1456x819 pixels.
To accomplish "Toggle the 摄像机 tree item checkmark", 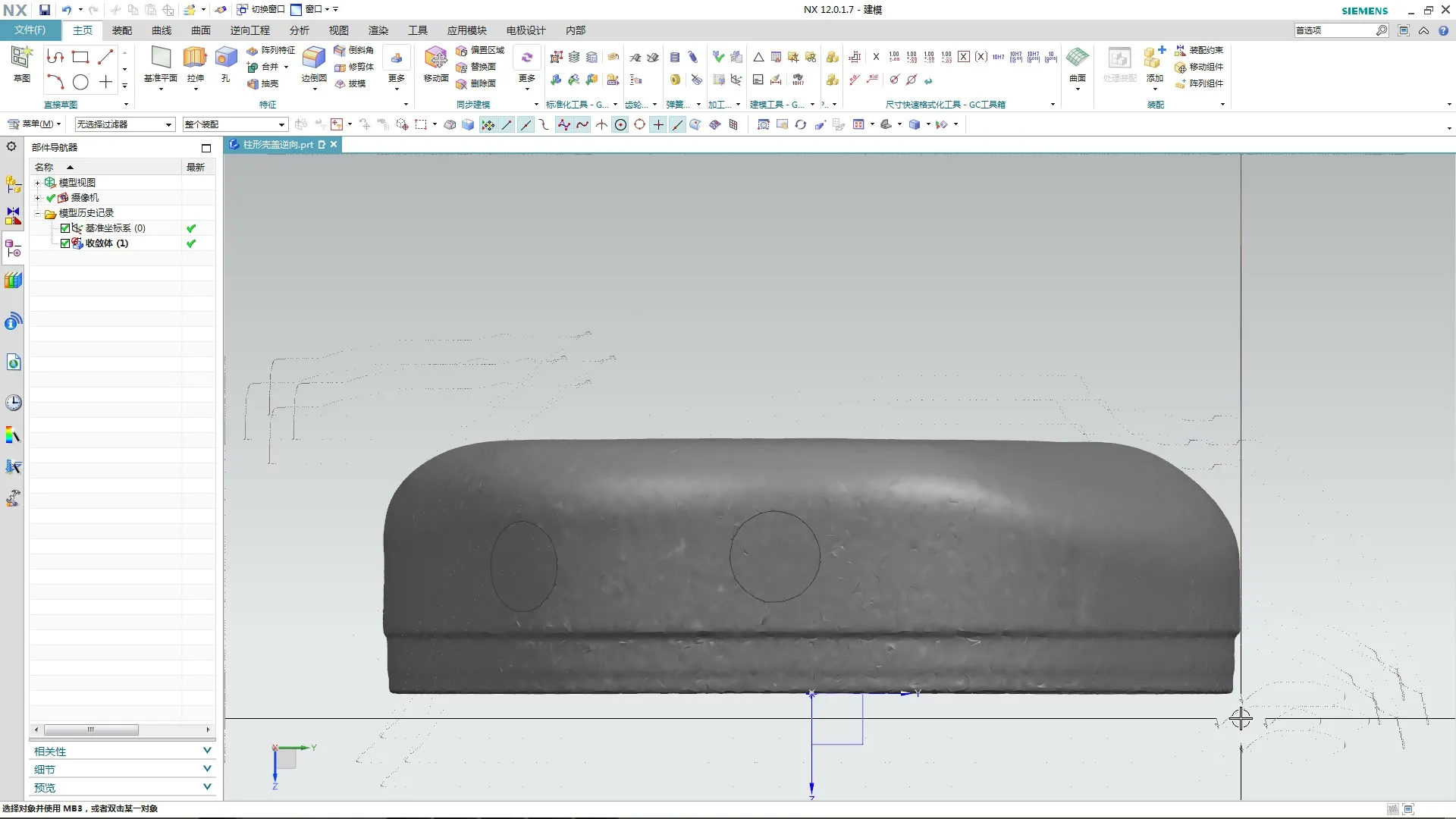I will [51, 198].
